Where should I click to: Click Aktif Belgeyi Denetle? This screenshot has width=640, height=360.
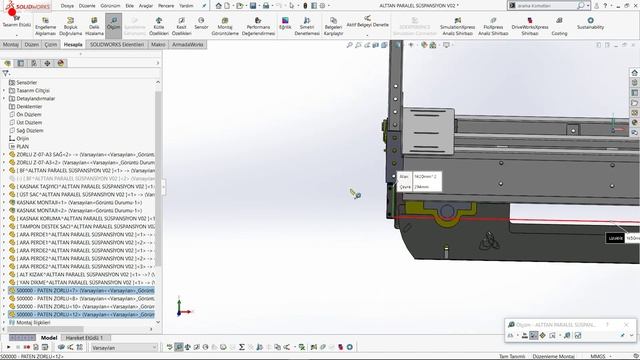point(367,21)
